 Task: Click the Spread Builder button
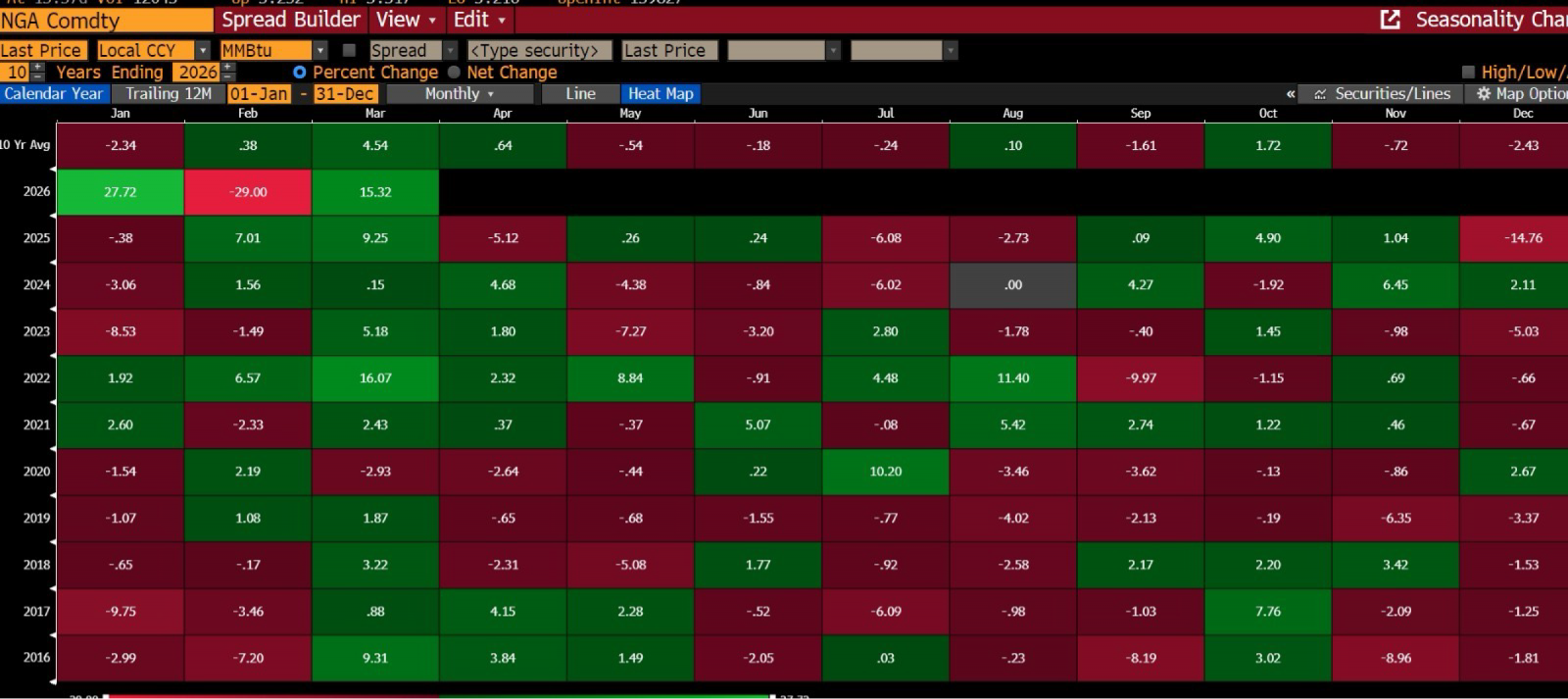(x=291, y=20)
